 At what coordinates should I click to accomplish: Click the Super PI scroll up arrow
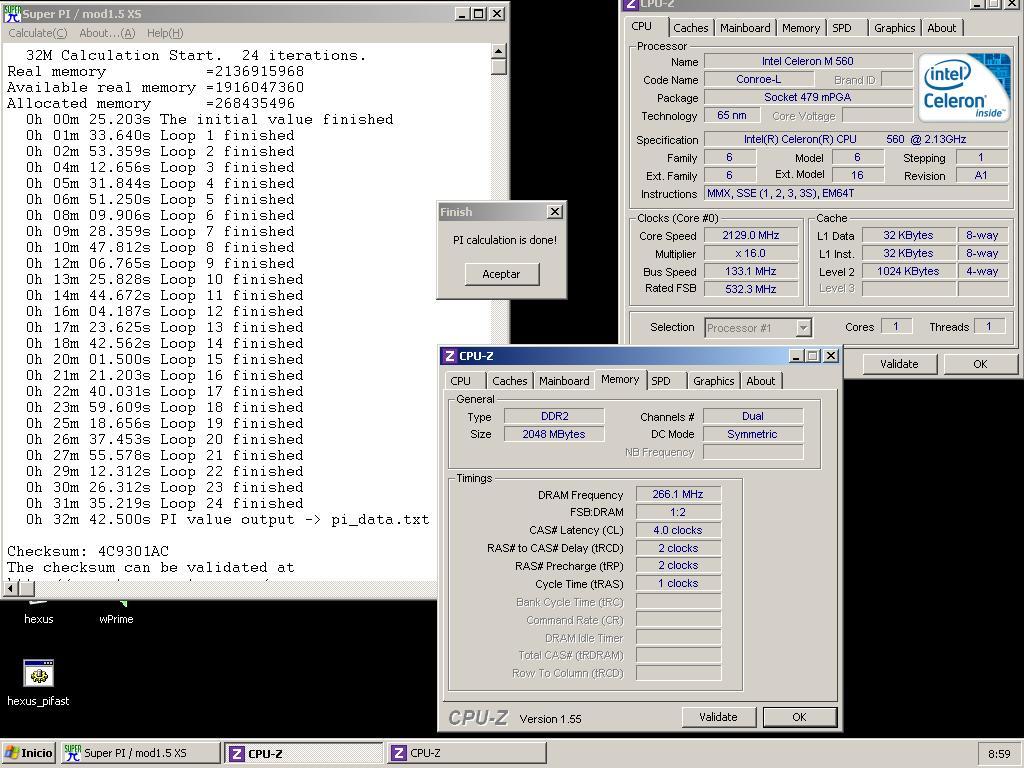pyautogui.click(x=498, y=52)
